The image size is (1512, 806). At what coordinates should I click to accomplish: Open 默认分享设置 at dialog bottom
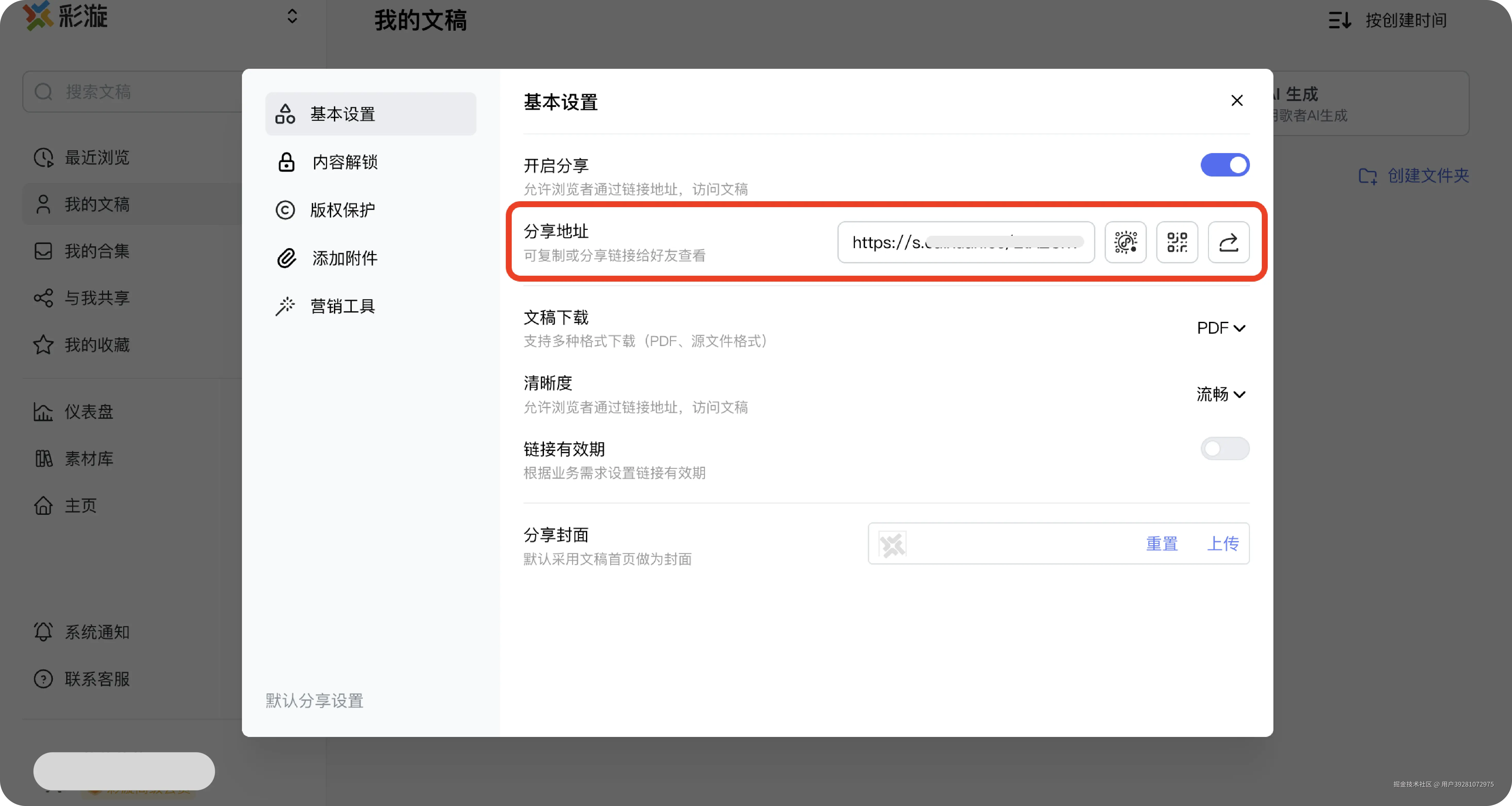pyautogui.click(x=314, y=700)
